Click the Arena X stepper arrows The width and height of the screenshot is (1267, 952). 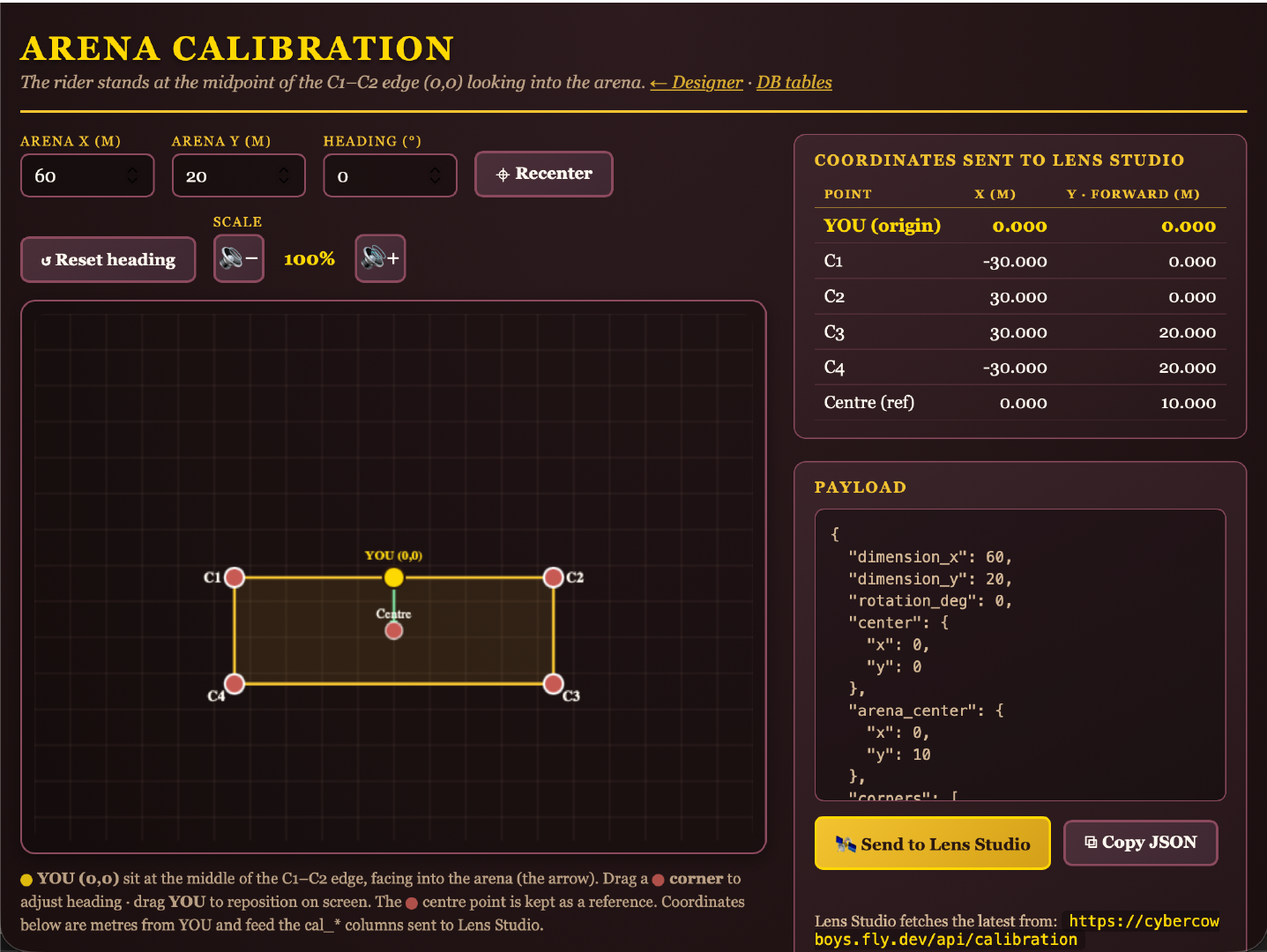click(132, 175)
